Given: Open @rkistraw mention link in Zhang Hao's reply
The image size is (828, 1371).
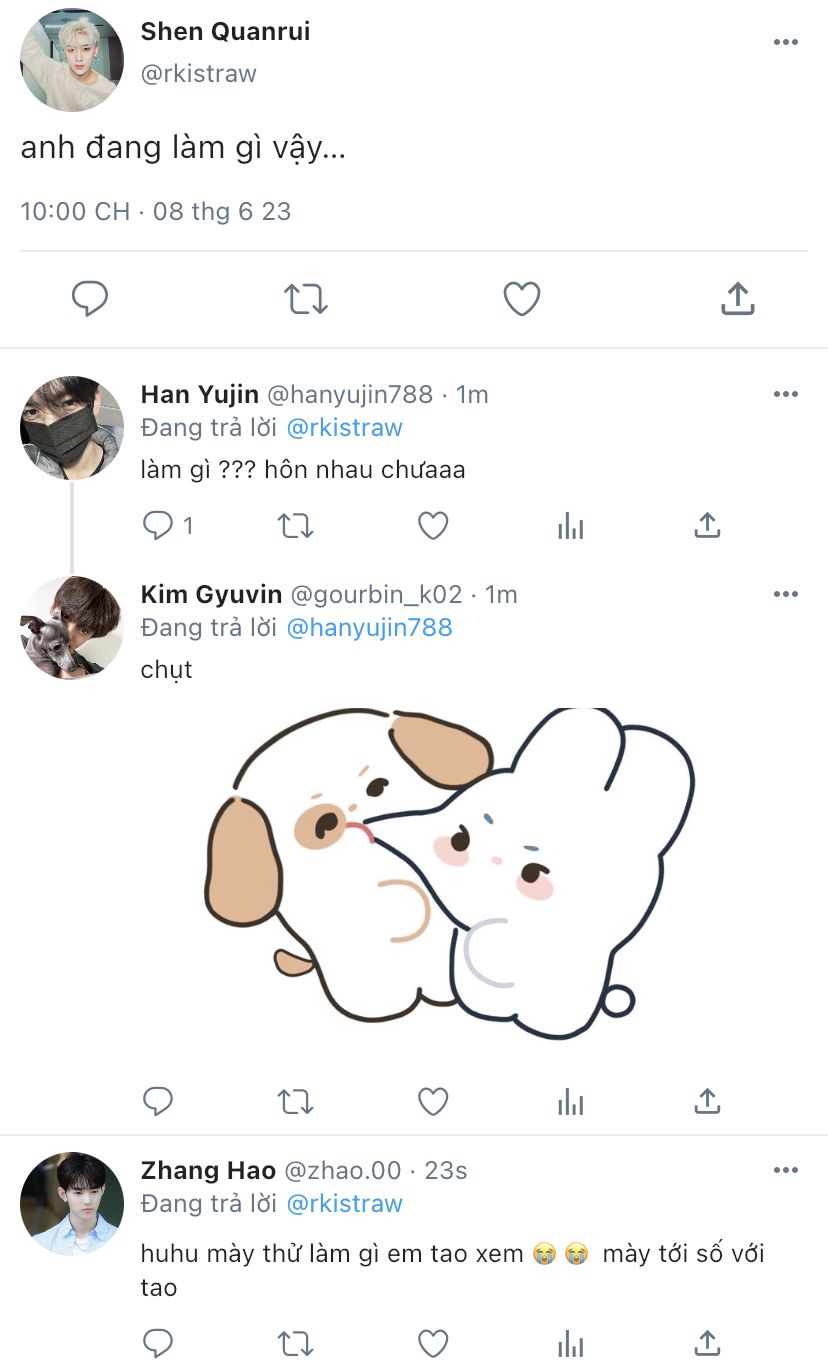Looking at the screenshot, I should (344, 1204).
